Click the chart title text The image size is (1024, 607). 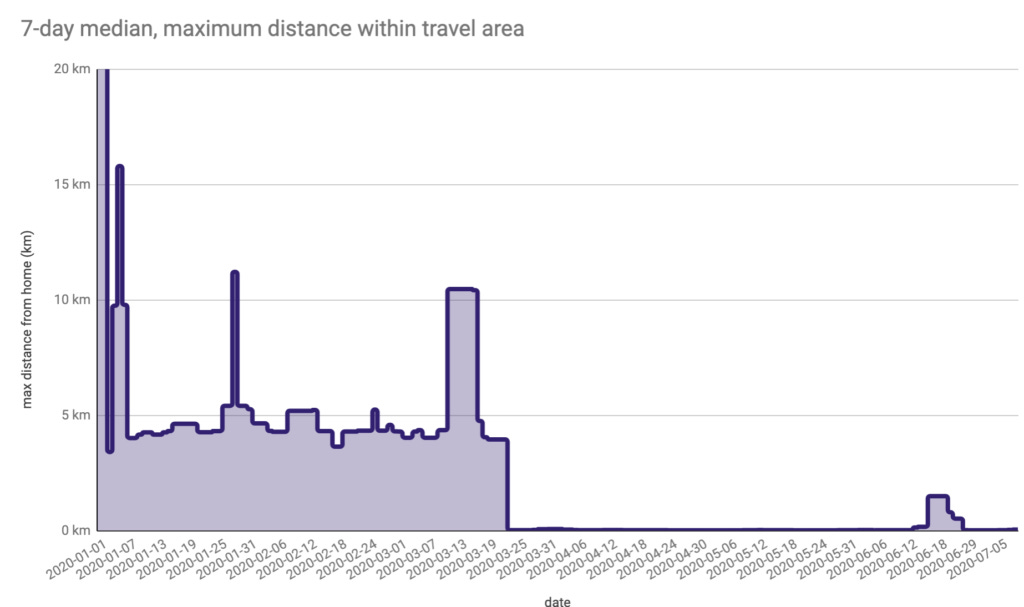coord(272,29)
